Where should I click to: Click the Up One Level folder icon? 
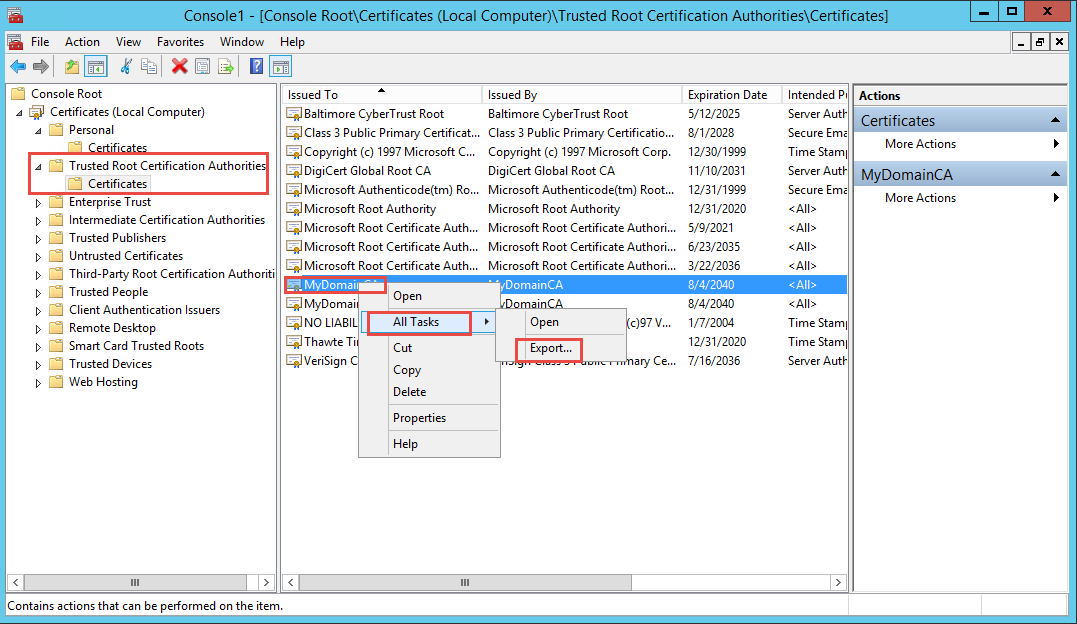[71, 67]
